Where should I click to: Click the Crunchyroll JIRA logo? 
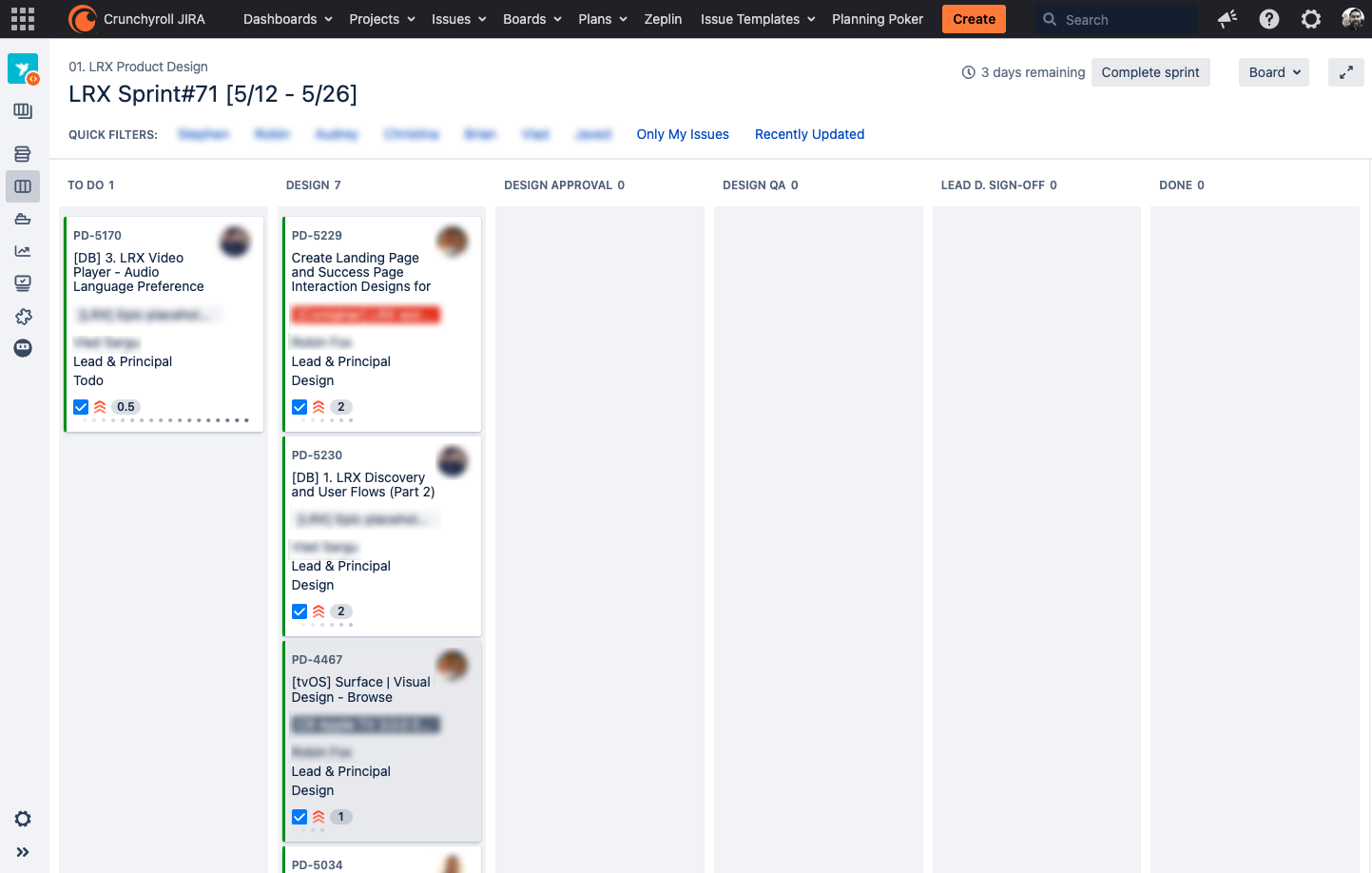[137, 19]
